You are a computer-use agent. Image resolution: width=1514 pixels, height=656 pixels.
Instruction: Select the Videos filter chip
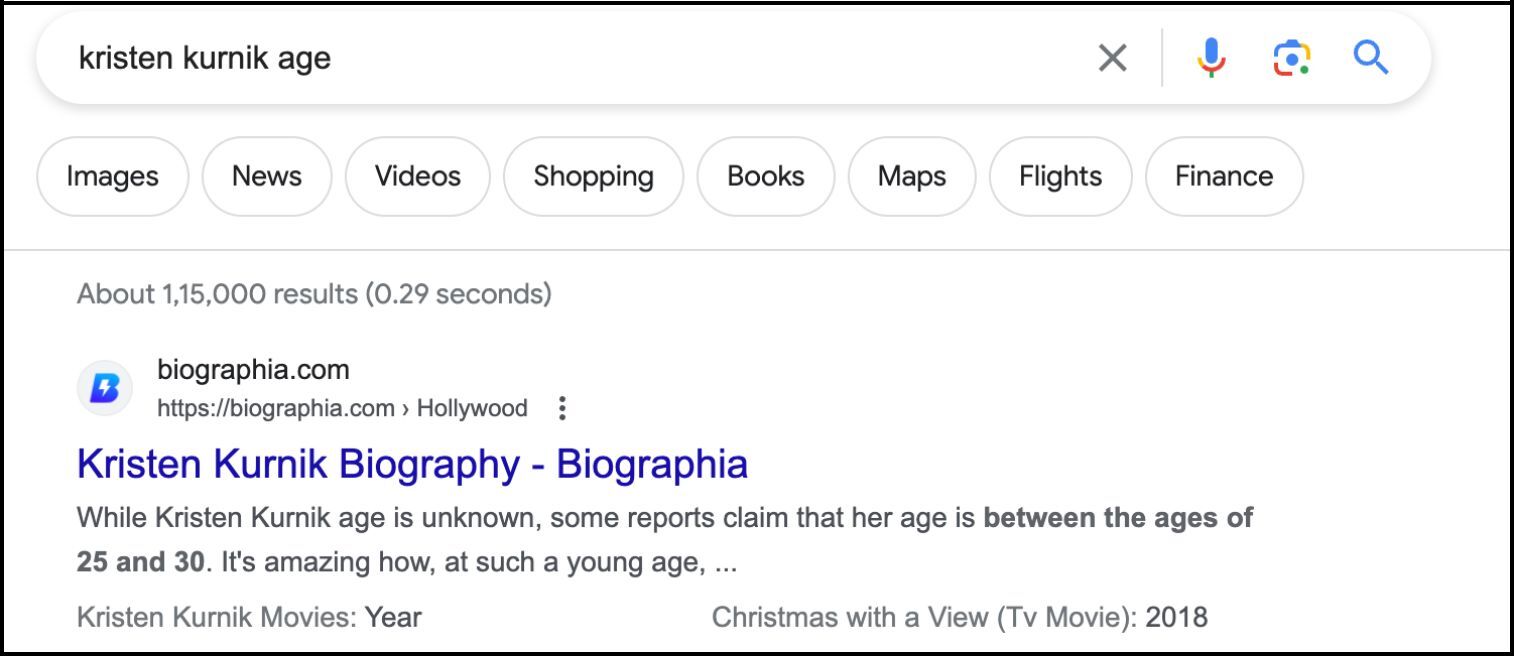(x=417, y=177)
